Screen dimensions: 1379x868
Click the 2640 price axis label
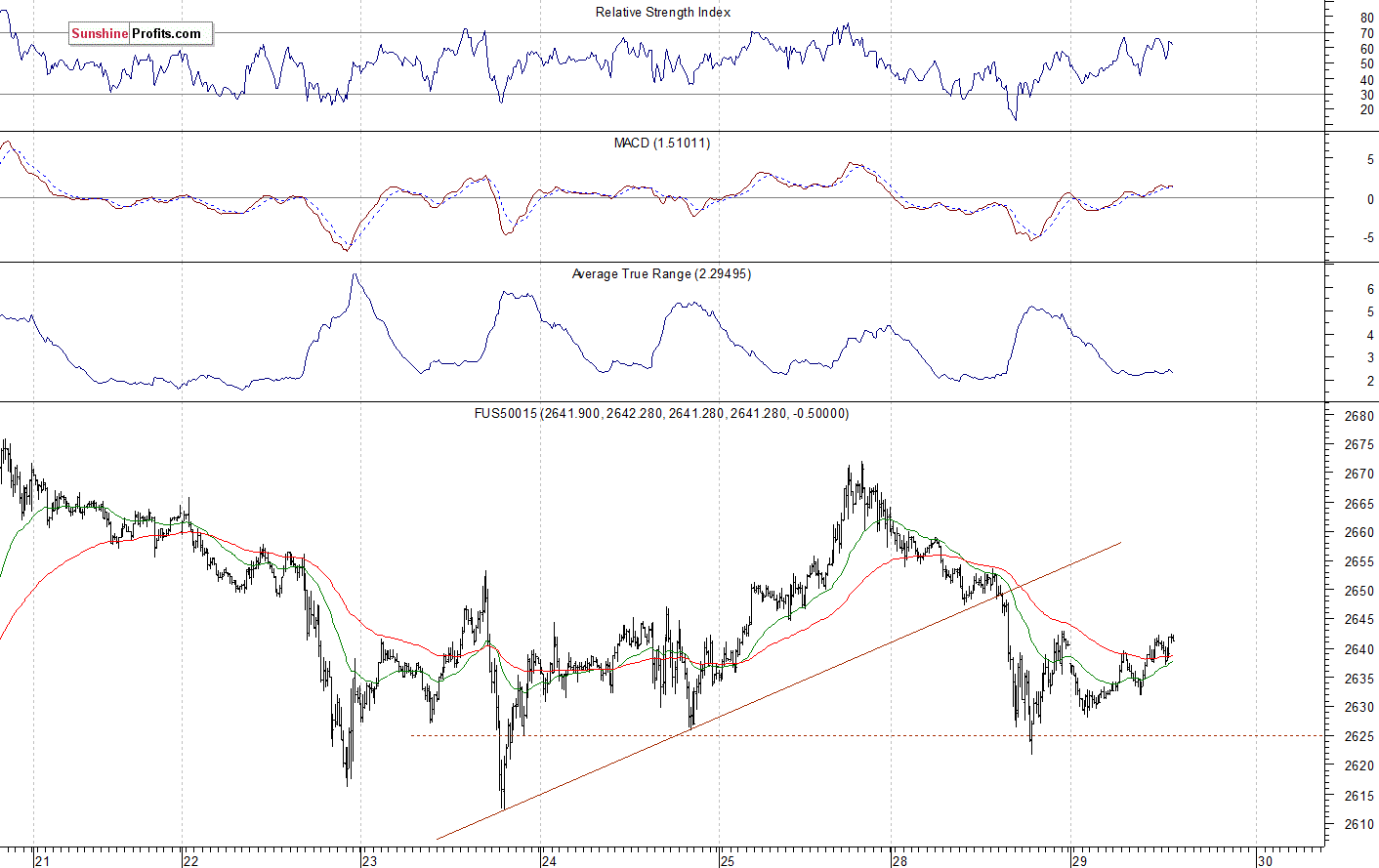[x=1359, y=649]
